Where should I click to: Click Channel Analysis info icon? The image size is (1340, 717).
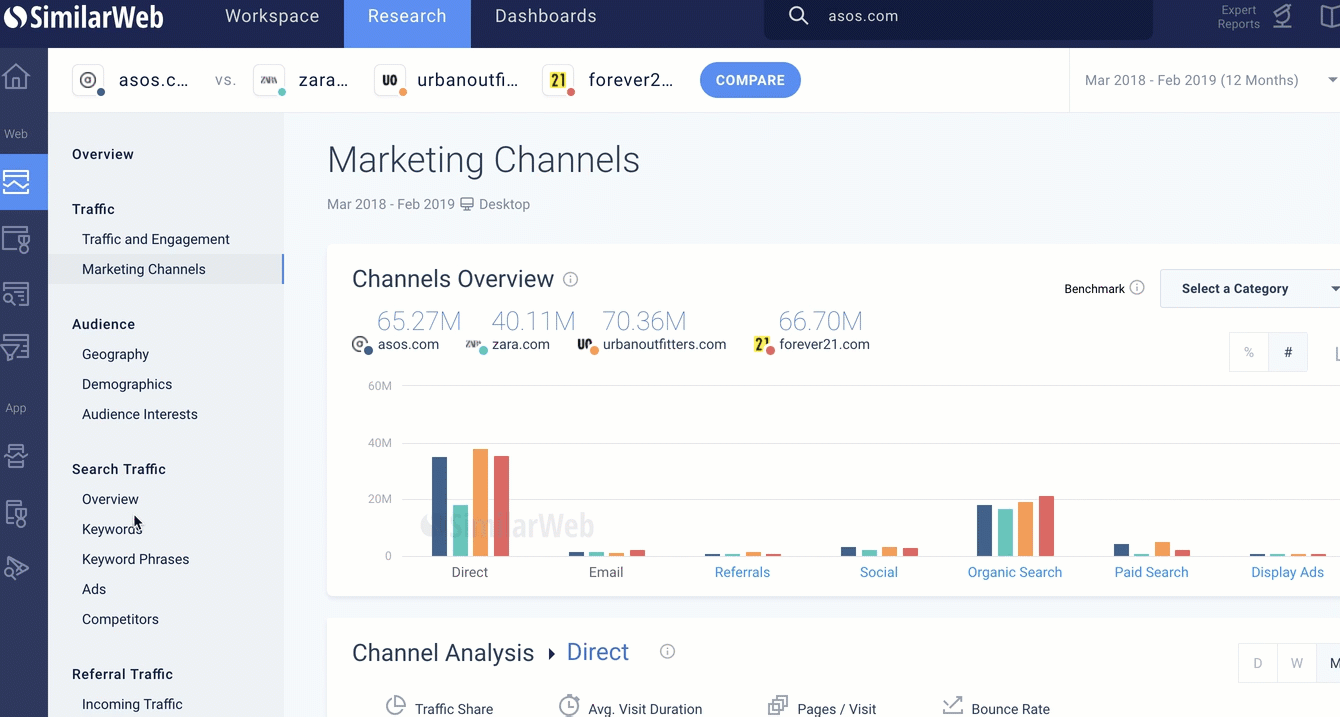[667, 652]
